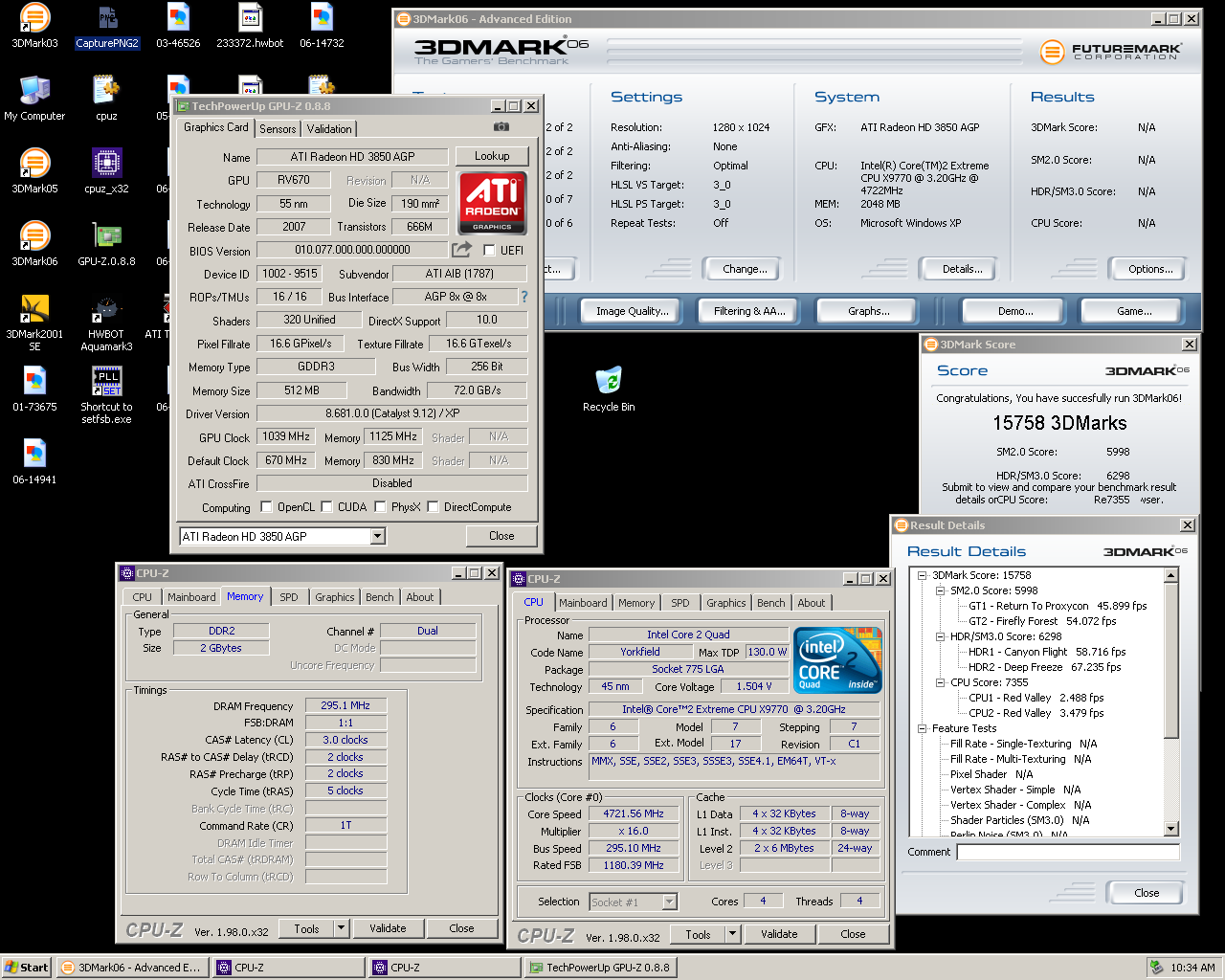Viewport: 1225px width, 980px height.
Task: Open Tools dropdown arrow in CPU-Z Memory window
Action: click(x=341, y=928)
